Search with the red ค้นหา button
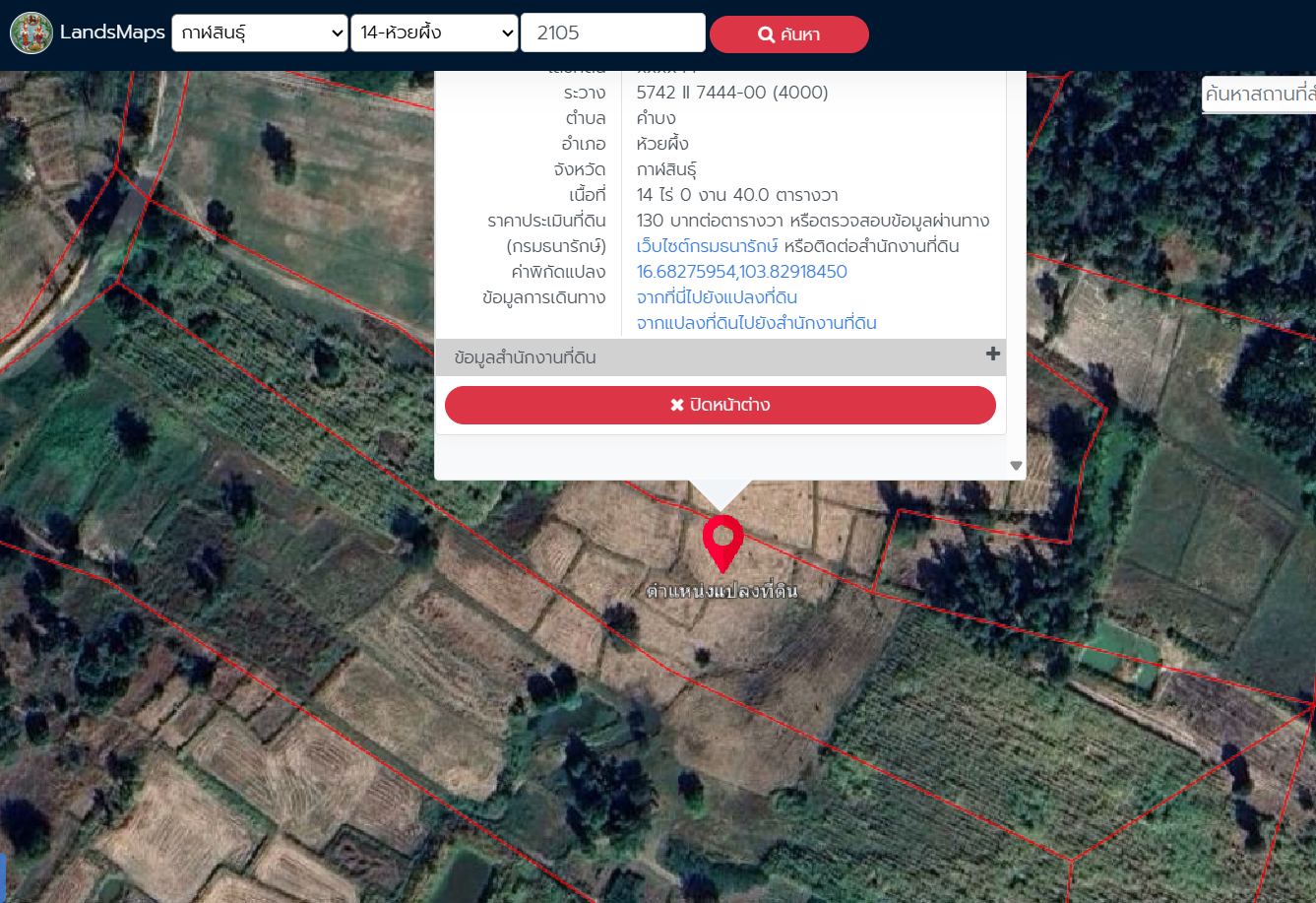 (789, 34)
